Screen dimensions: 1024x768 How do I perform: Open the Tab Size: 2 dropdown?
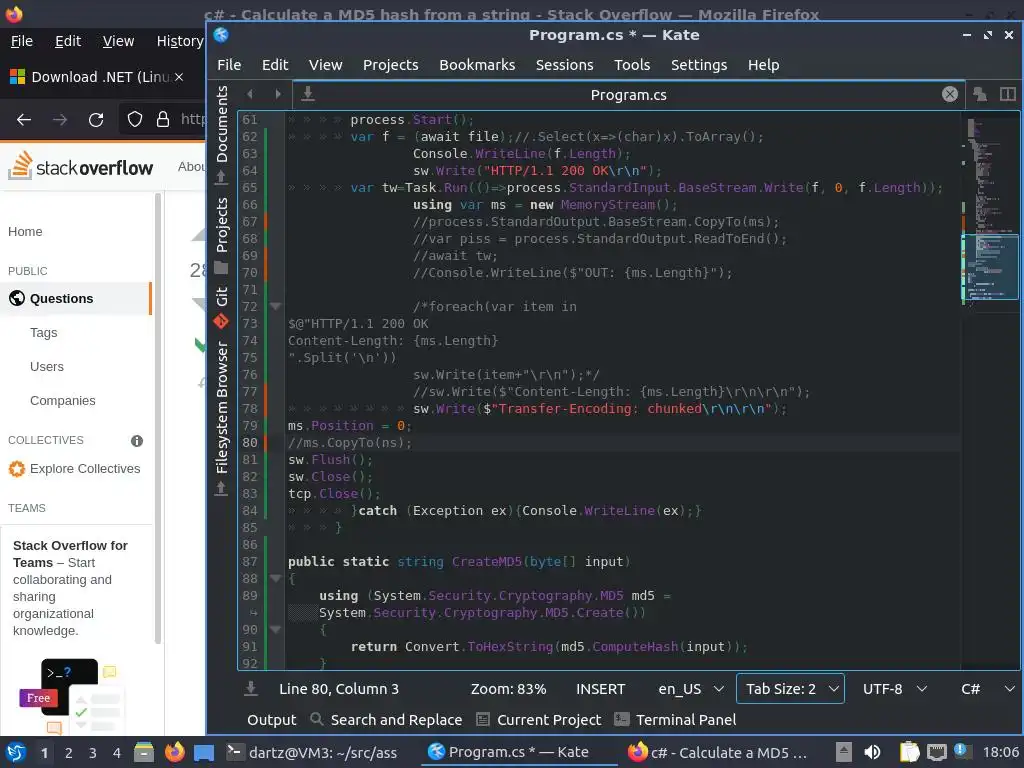tap(790, 689)
